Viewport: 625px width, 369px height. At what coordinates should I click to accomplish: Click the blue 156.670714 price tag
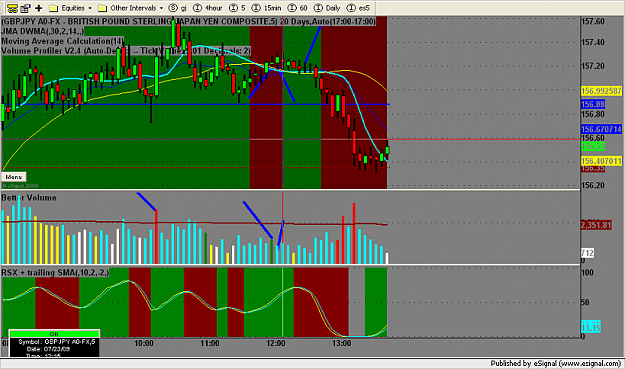(x=601, y=129)
